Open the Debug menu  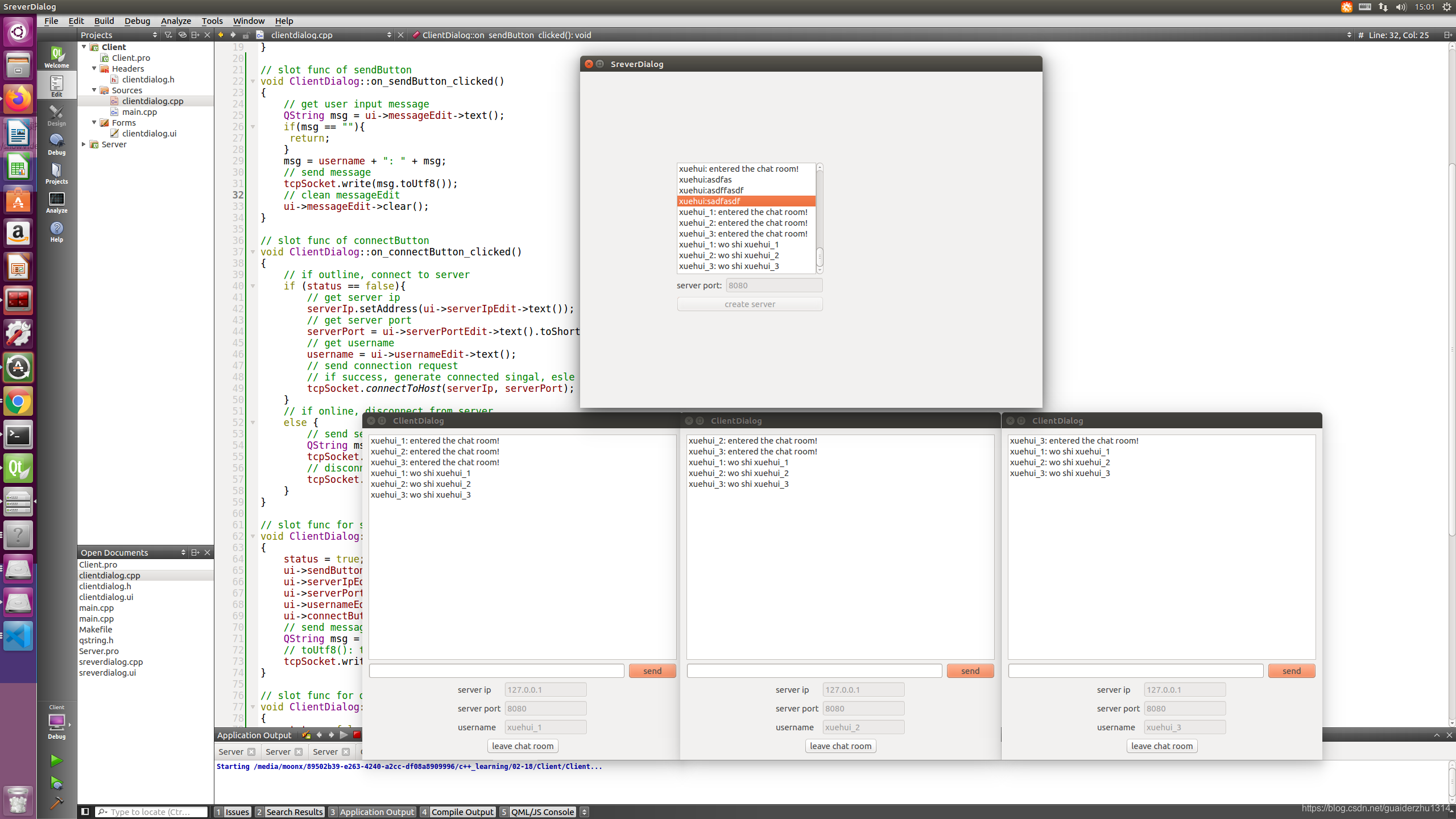137,20
